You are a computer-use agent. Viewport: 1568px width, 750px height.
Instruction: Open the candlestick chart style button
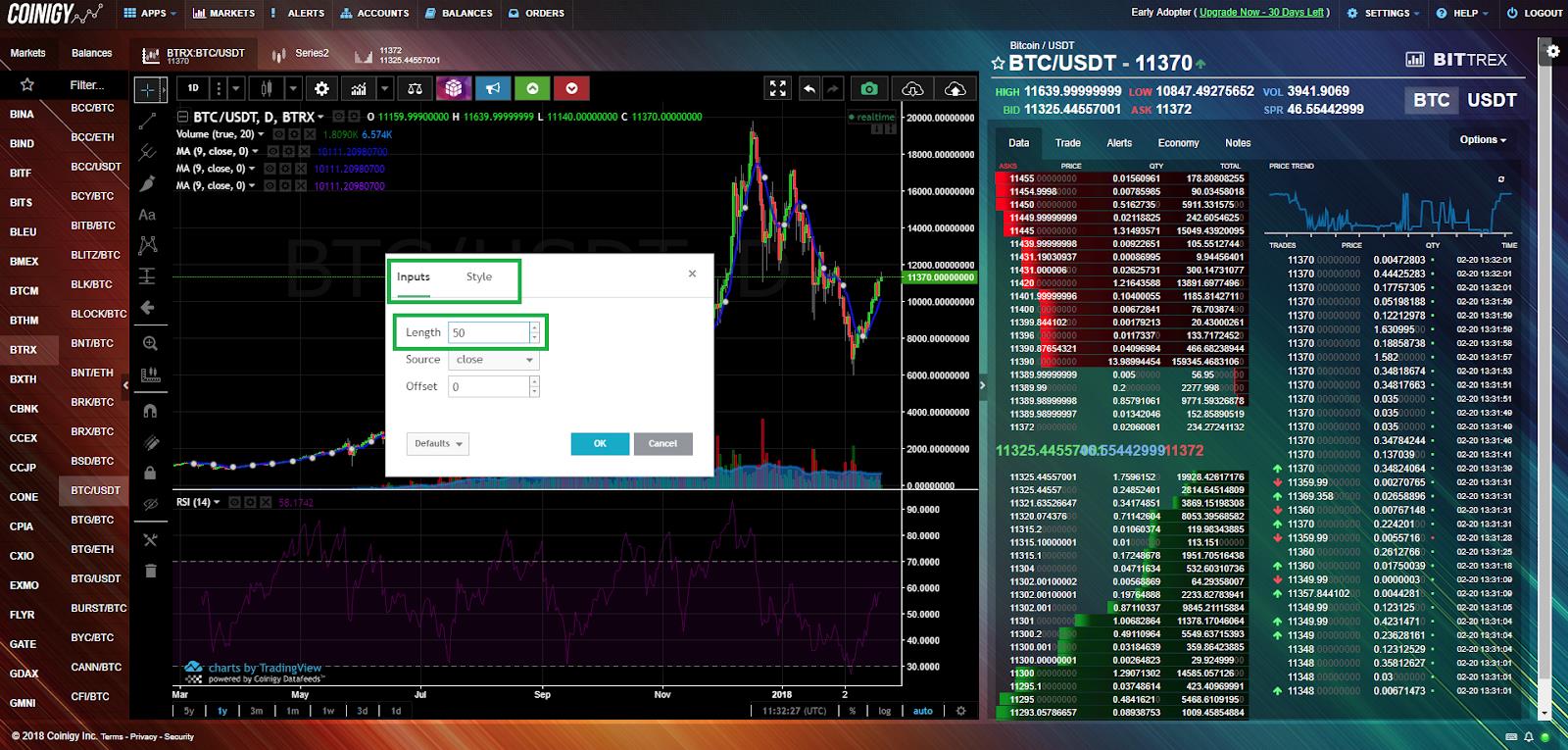pyautogui.click(x=266, y=88)
